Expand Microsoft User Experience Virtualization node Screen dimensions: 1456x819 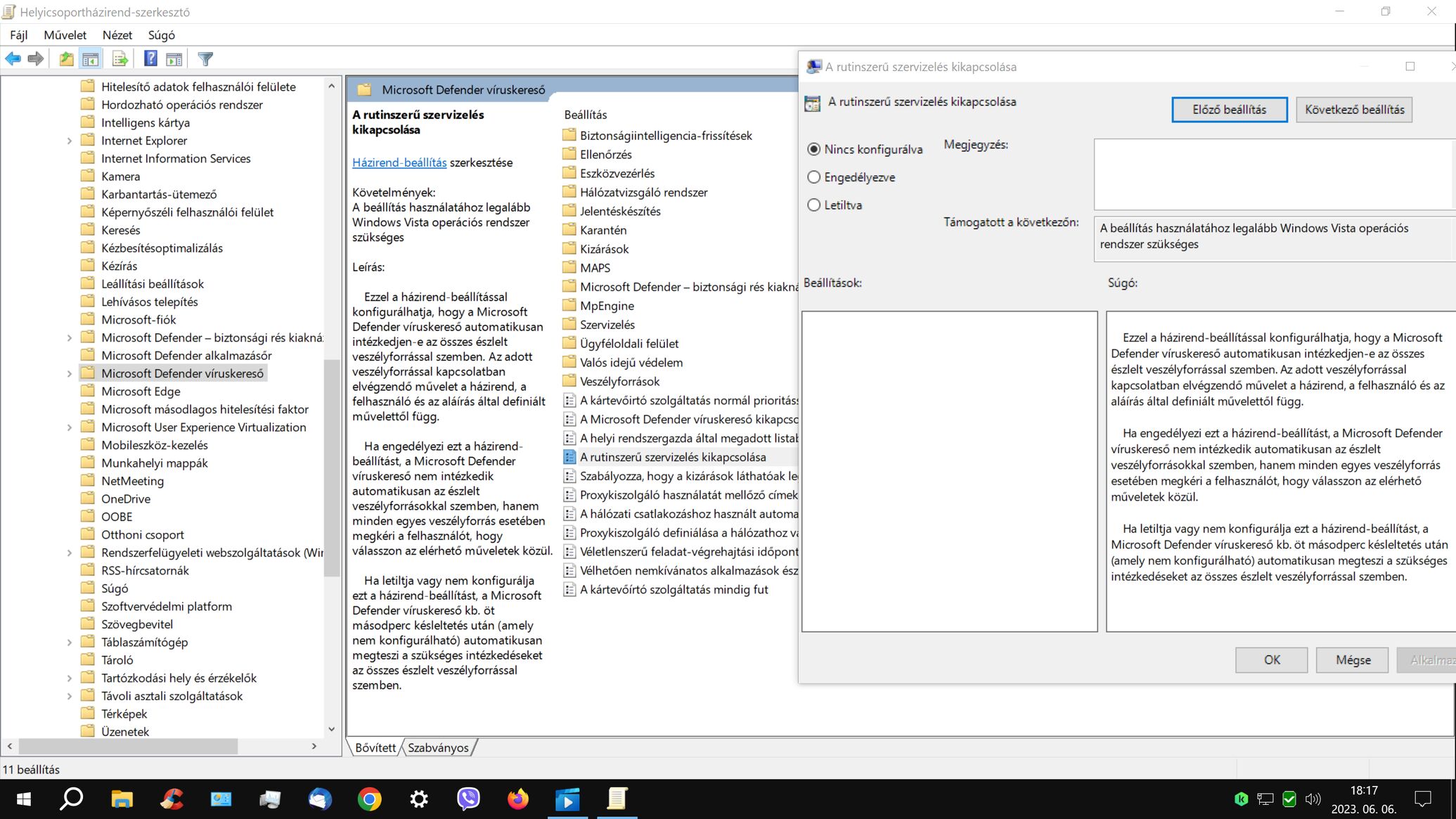(x=70, y=427)
